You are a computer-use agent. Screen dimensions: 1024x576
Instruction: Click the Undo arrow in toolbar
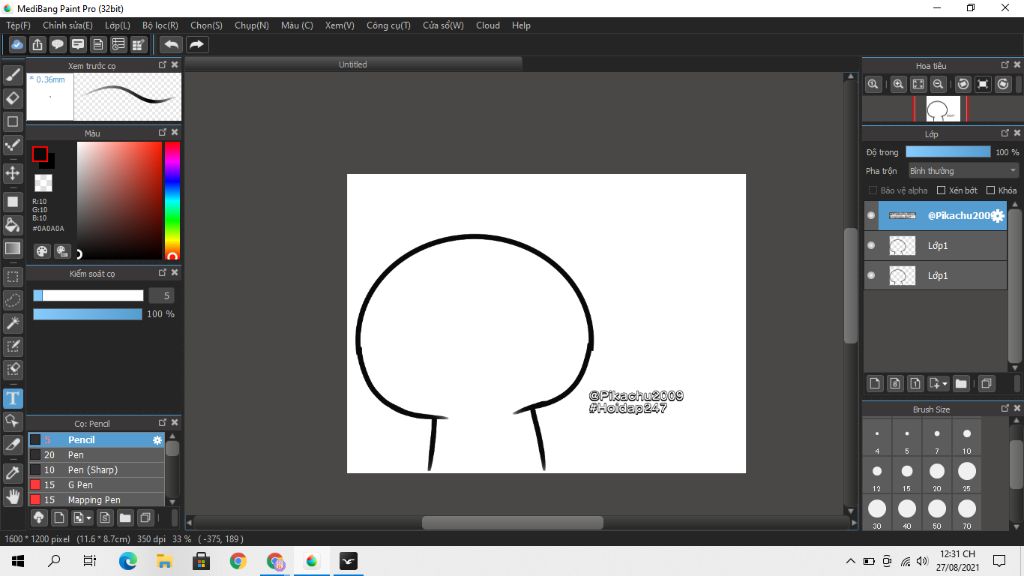click(x=172, y=44)
